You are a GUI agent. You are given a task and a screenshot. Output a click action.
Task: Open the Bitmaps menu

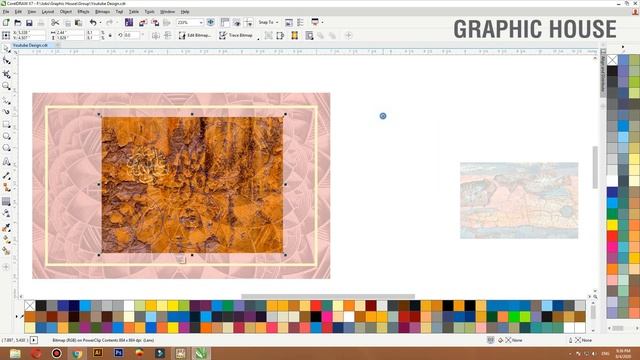pyautogui.click(x=102, y=12)
